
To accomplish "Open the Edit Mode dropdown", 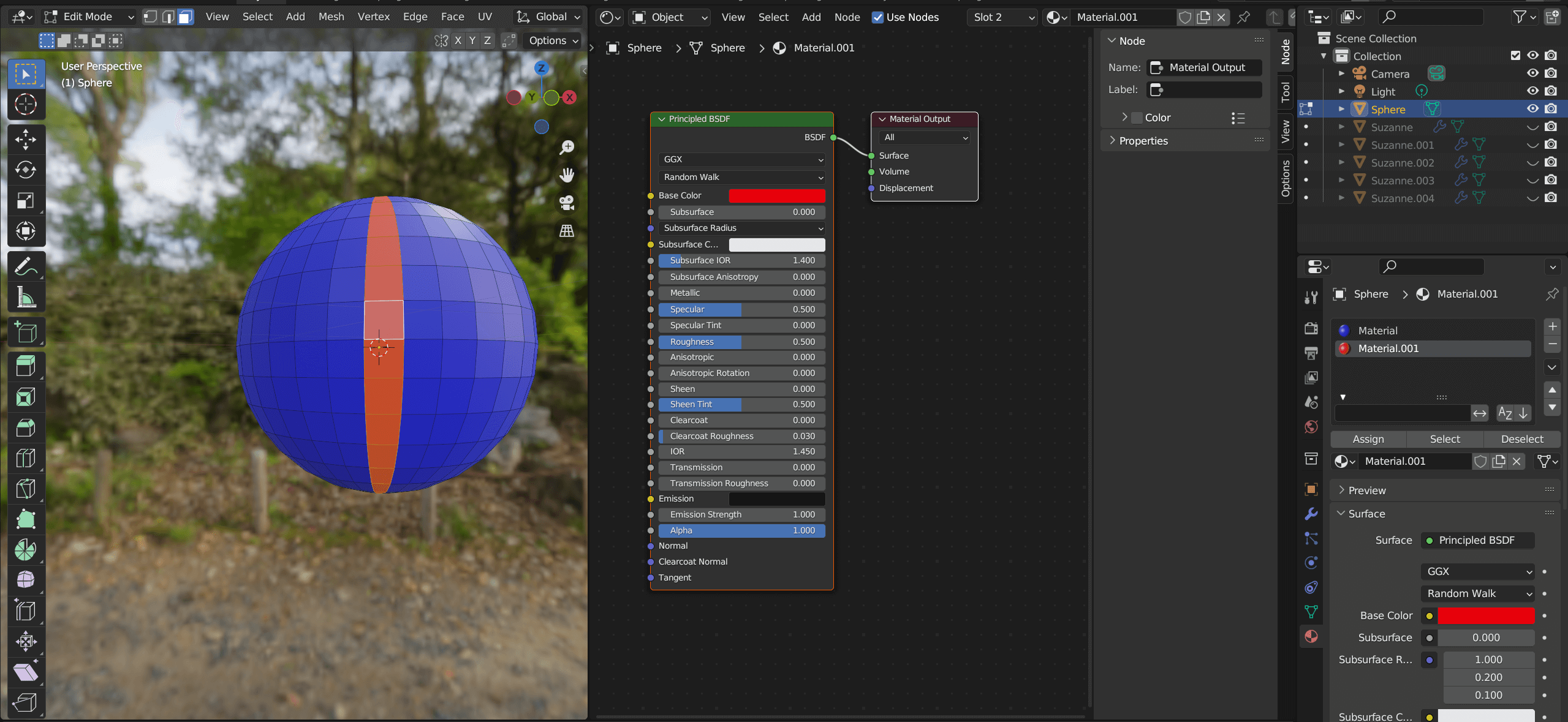I will click(x=88, y=17).
